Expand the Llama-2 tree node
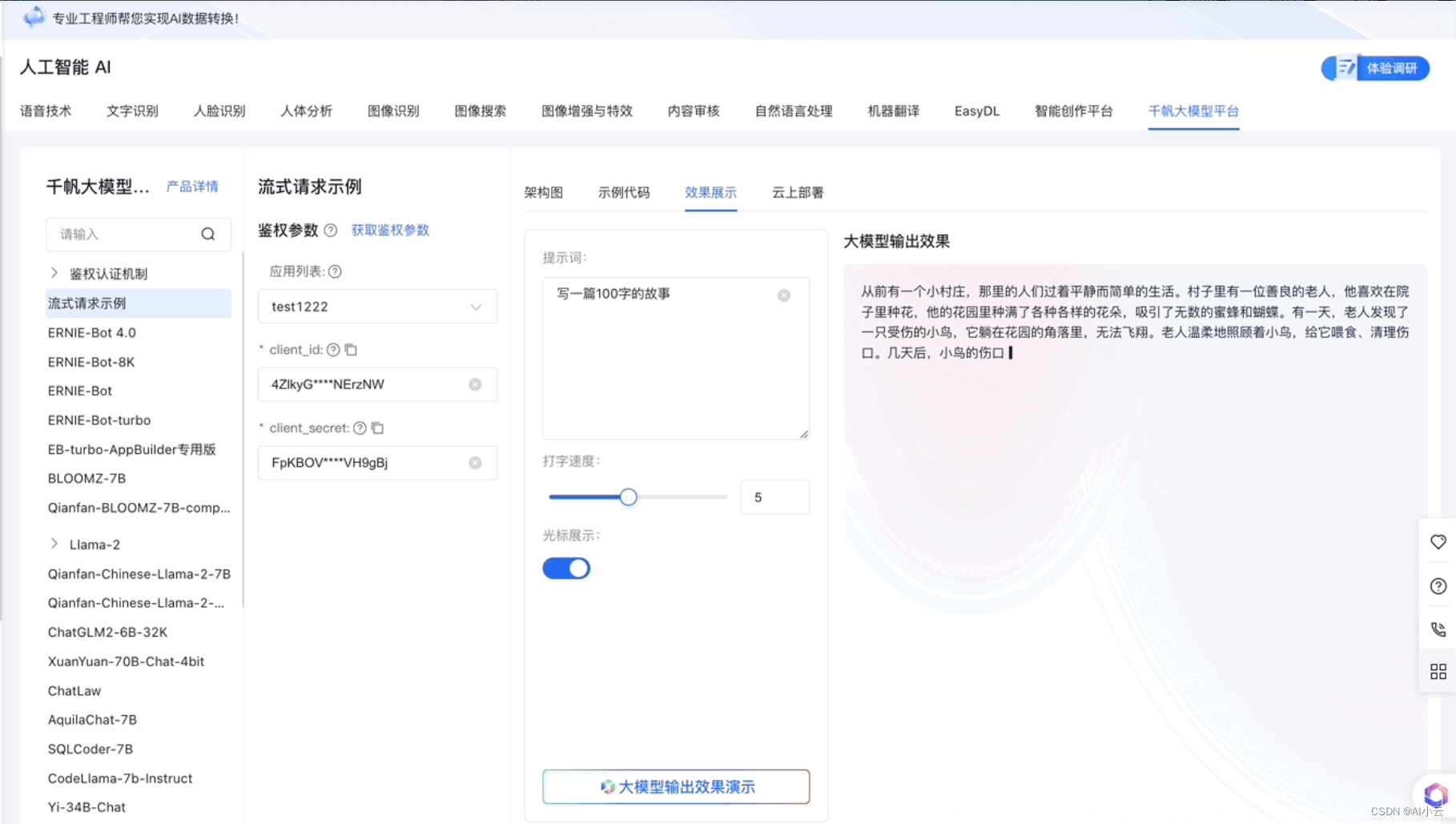The height and width of the screenshot is (824, 1456). [54, 544]
